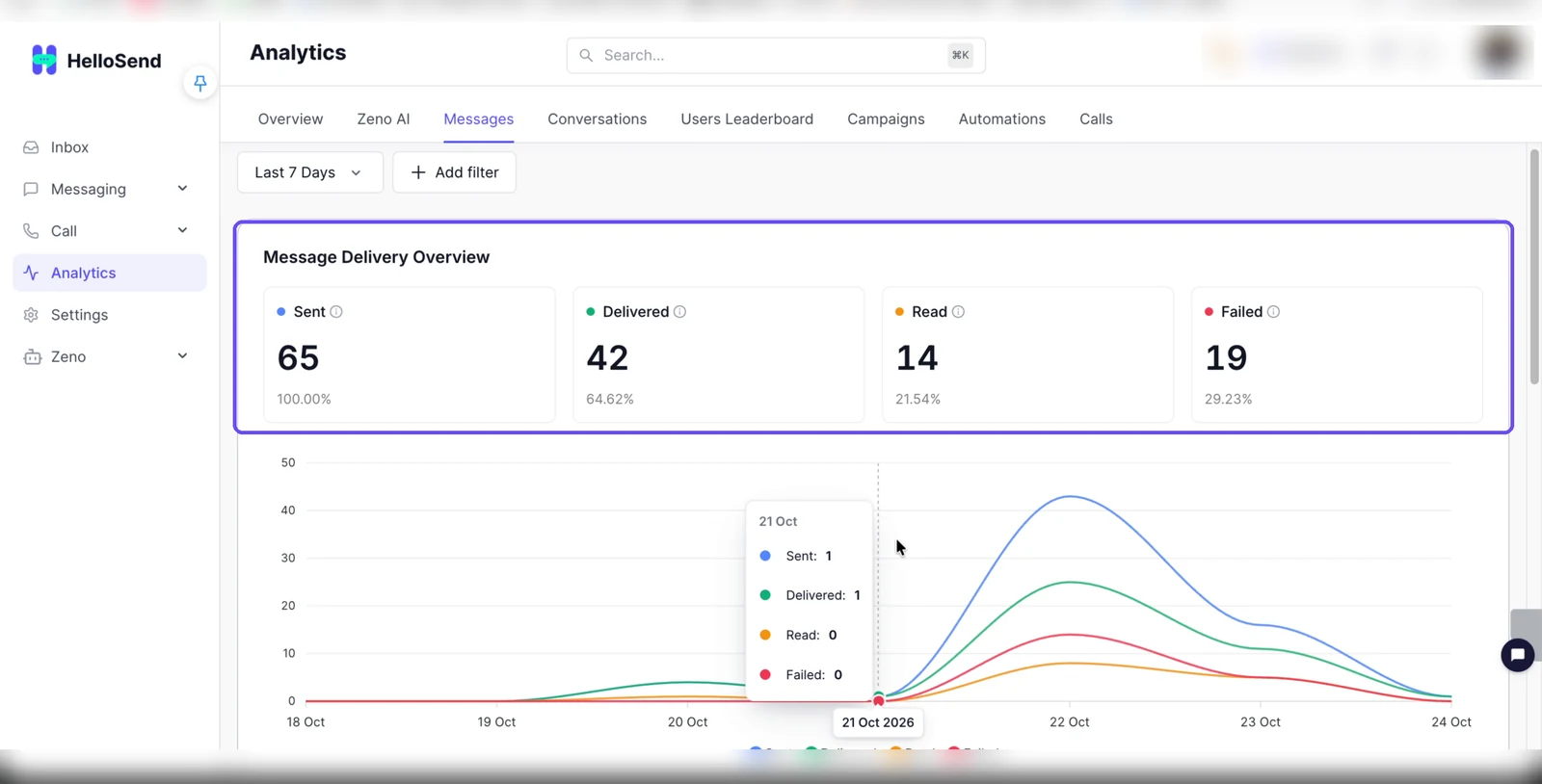Open the Users Leaderboard tab
Screen dimensions: 1542x784
747,119
